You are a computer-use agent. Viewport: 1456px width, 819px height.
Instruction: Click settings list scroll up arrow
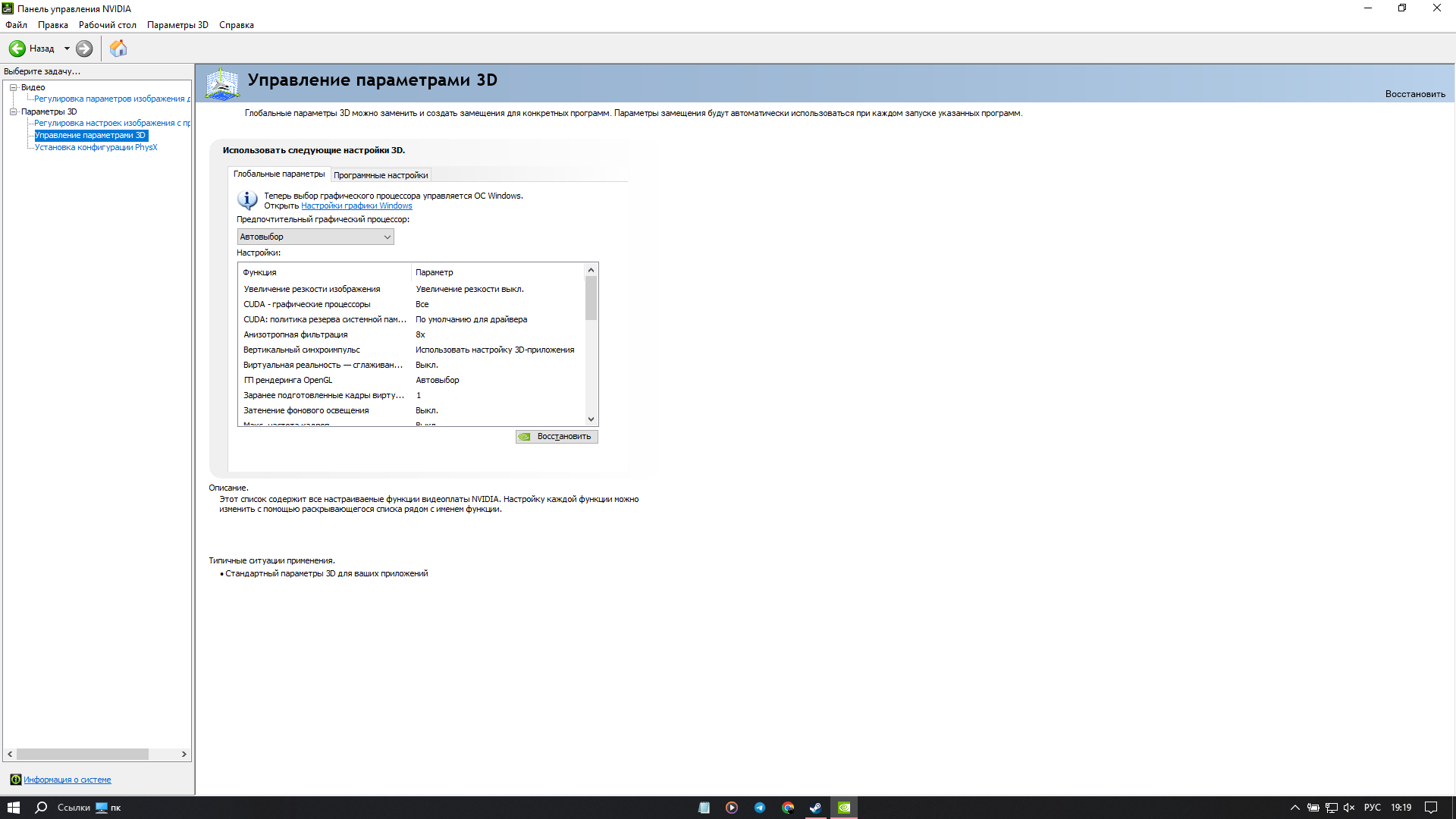[x=591, y=270]
